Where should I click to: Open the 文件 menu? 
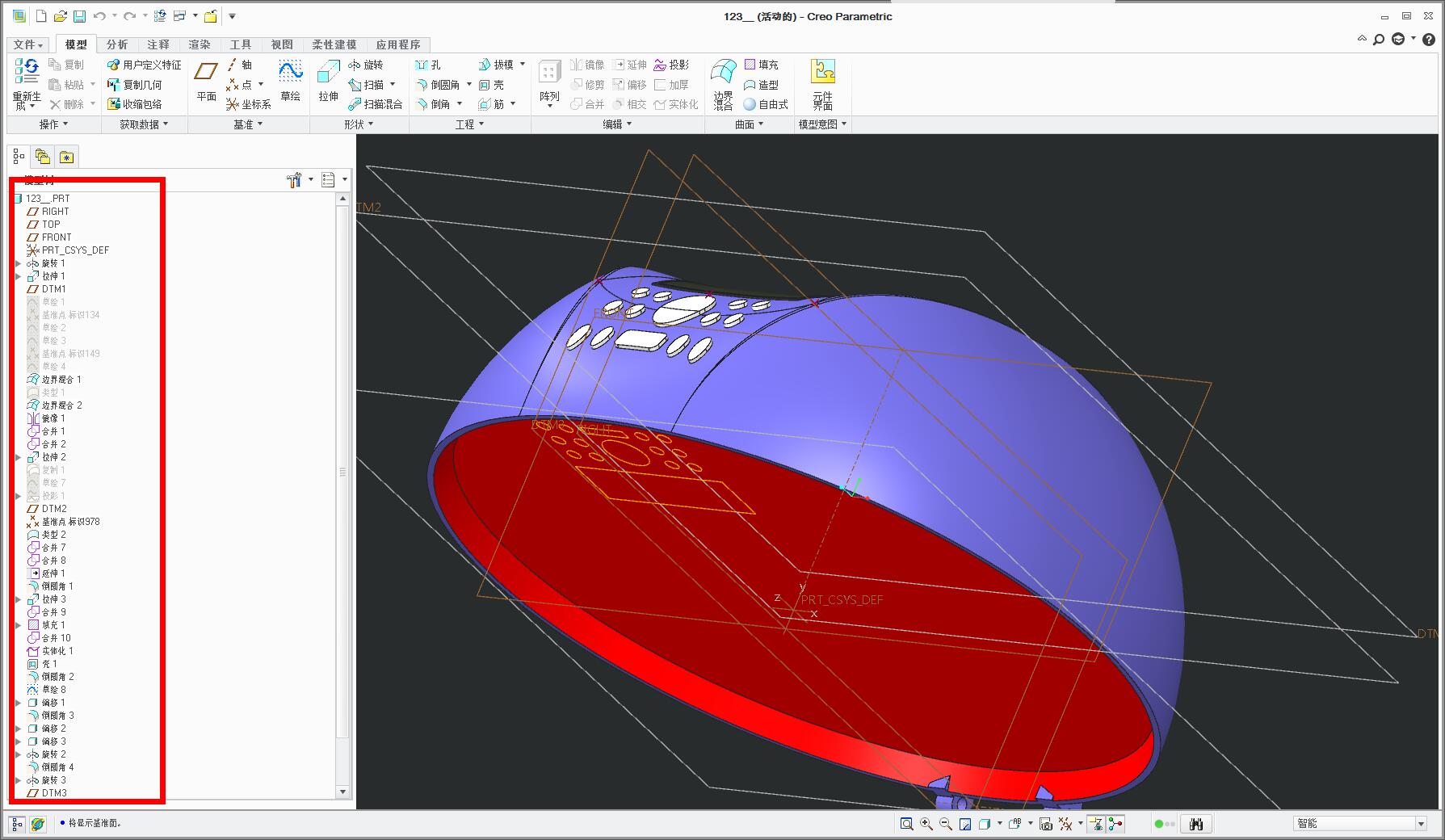tap(29, 44)
